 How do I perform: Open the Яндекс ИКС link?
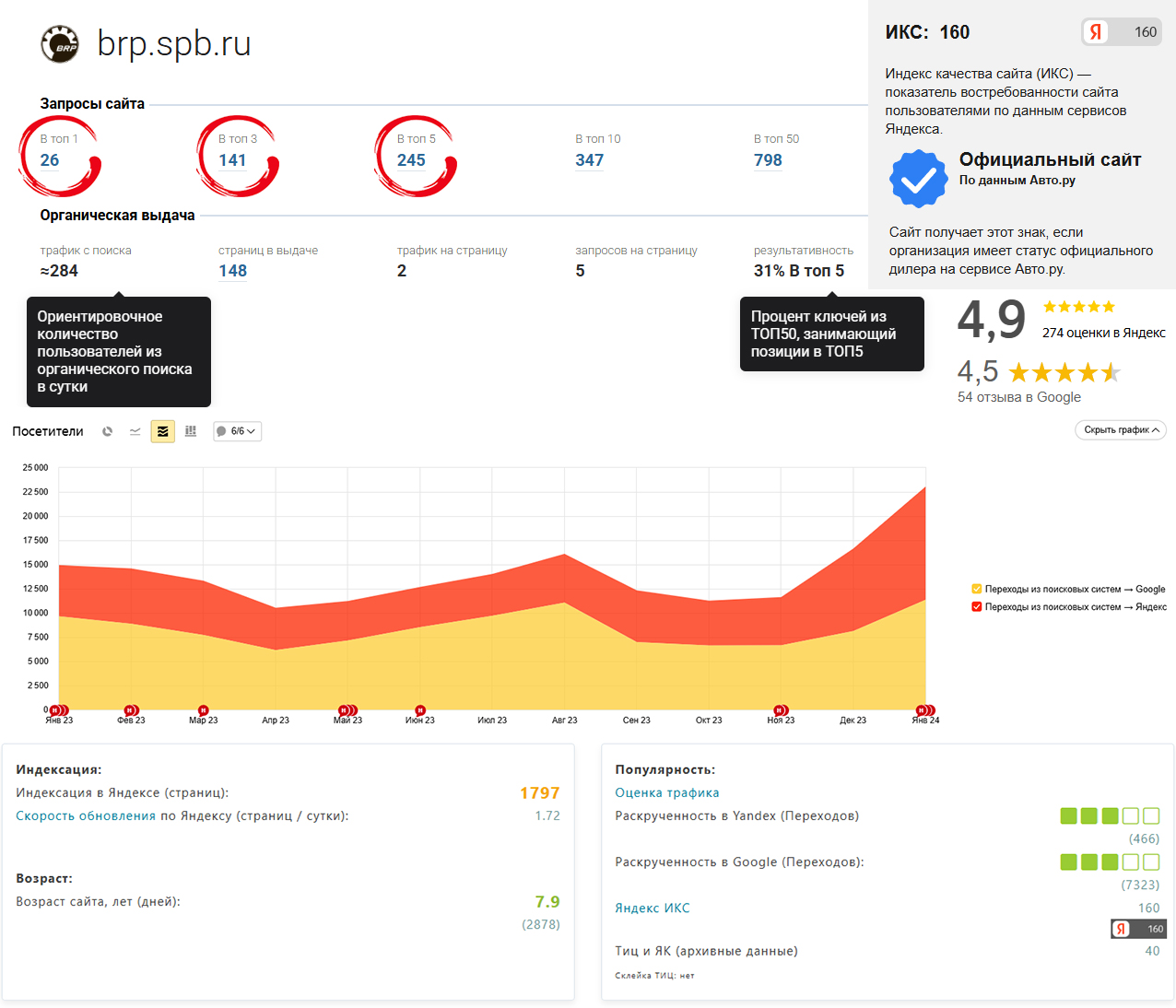point(653,908)
